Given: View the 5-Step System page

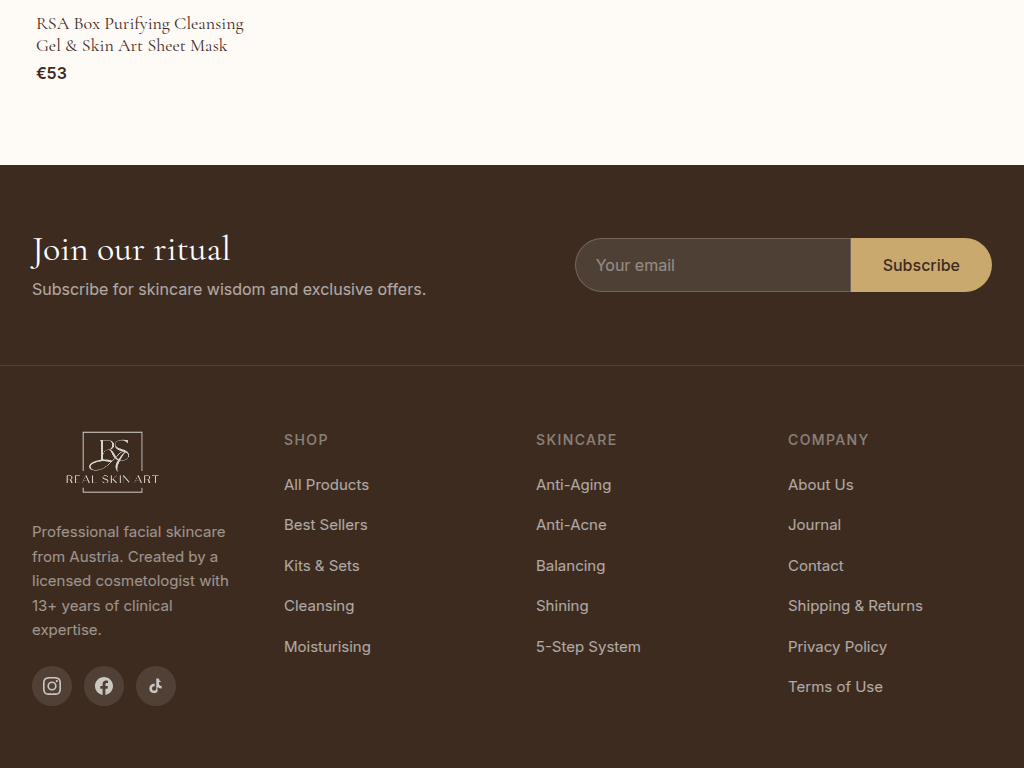Looking at the screenshot, I should coord(588,647).
